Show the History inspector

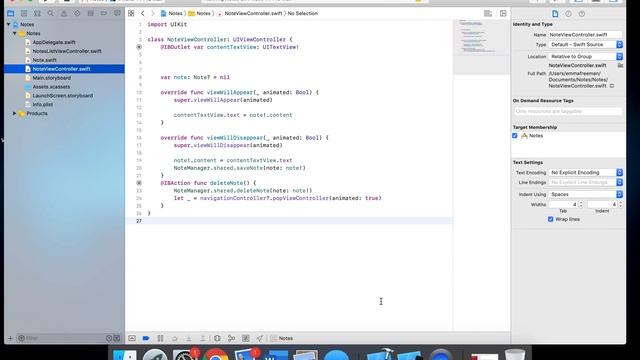pos(568,14)
